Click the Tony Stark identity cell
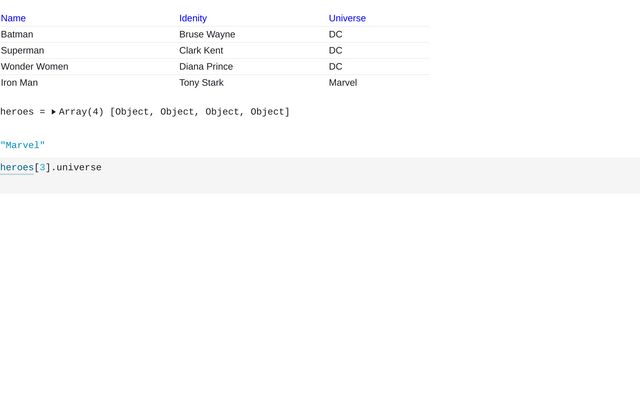 201,82
